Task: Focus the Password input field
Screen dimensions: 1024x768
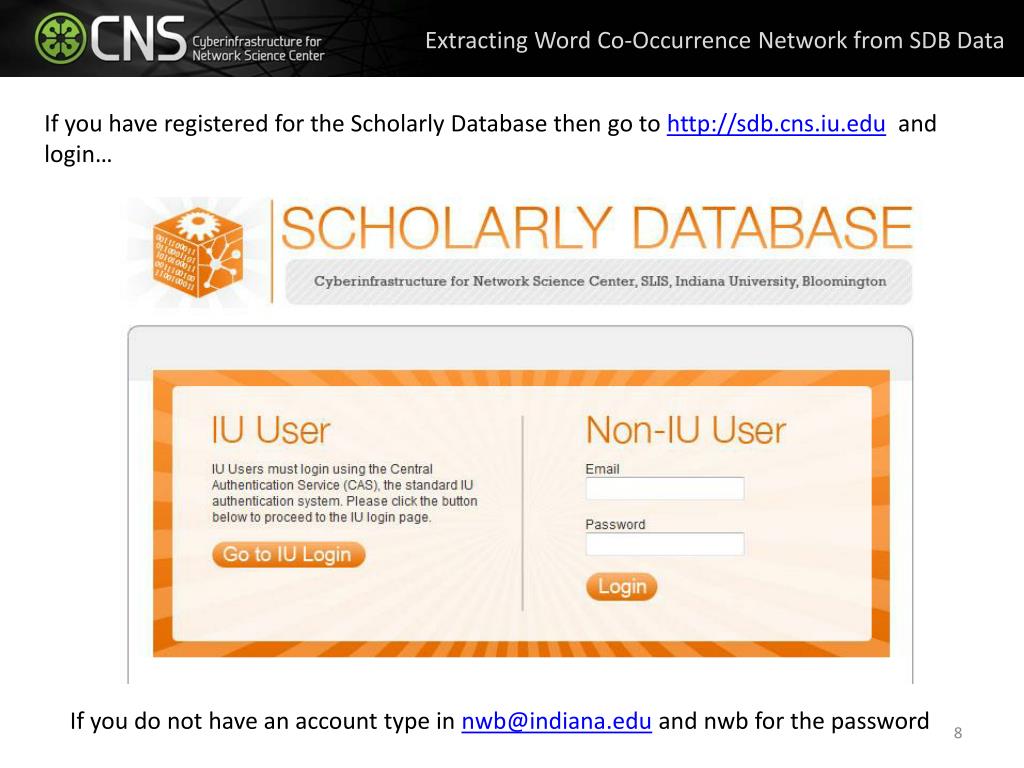Action: (665, 544)
